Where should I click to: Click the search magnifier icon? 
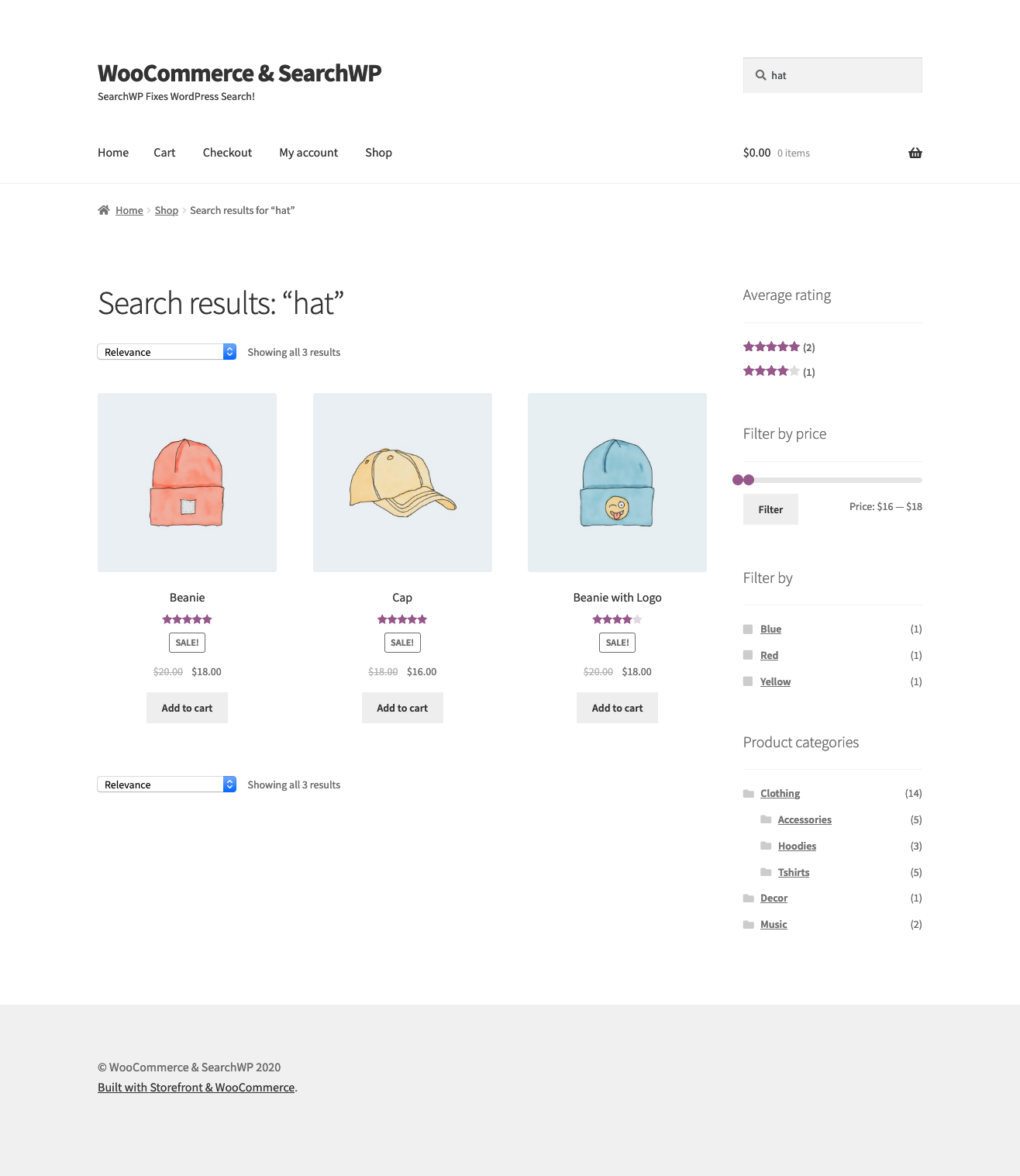(x=760, y=75)
